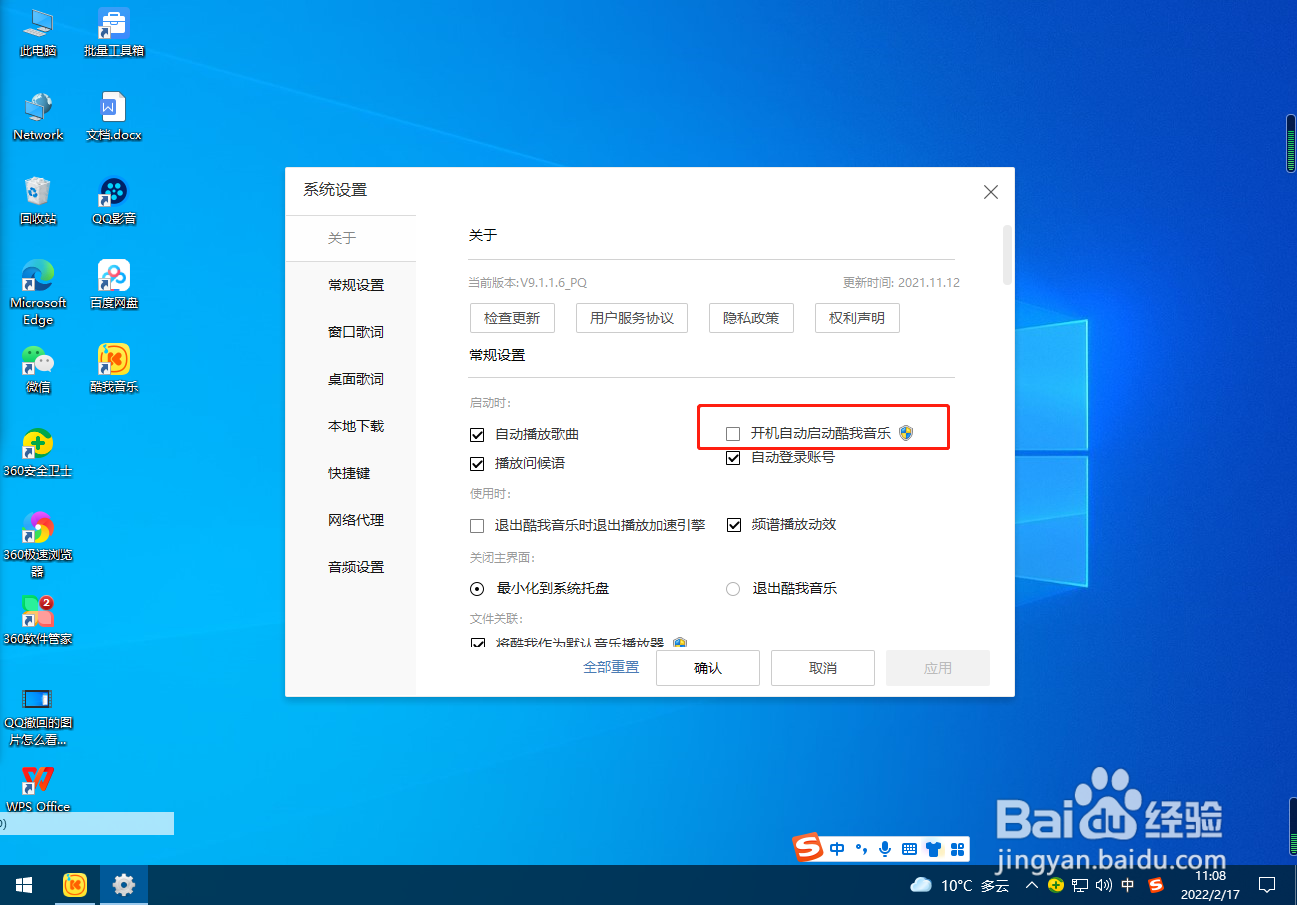Open 快捷键 settings section

pyautogui.click(x=350, y=473)
